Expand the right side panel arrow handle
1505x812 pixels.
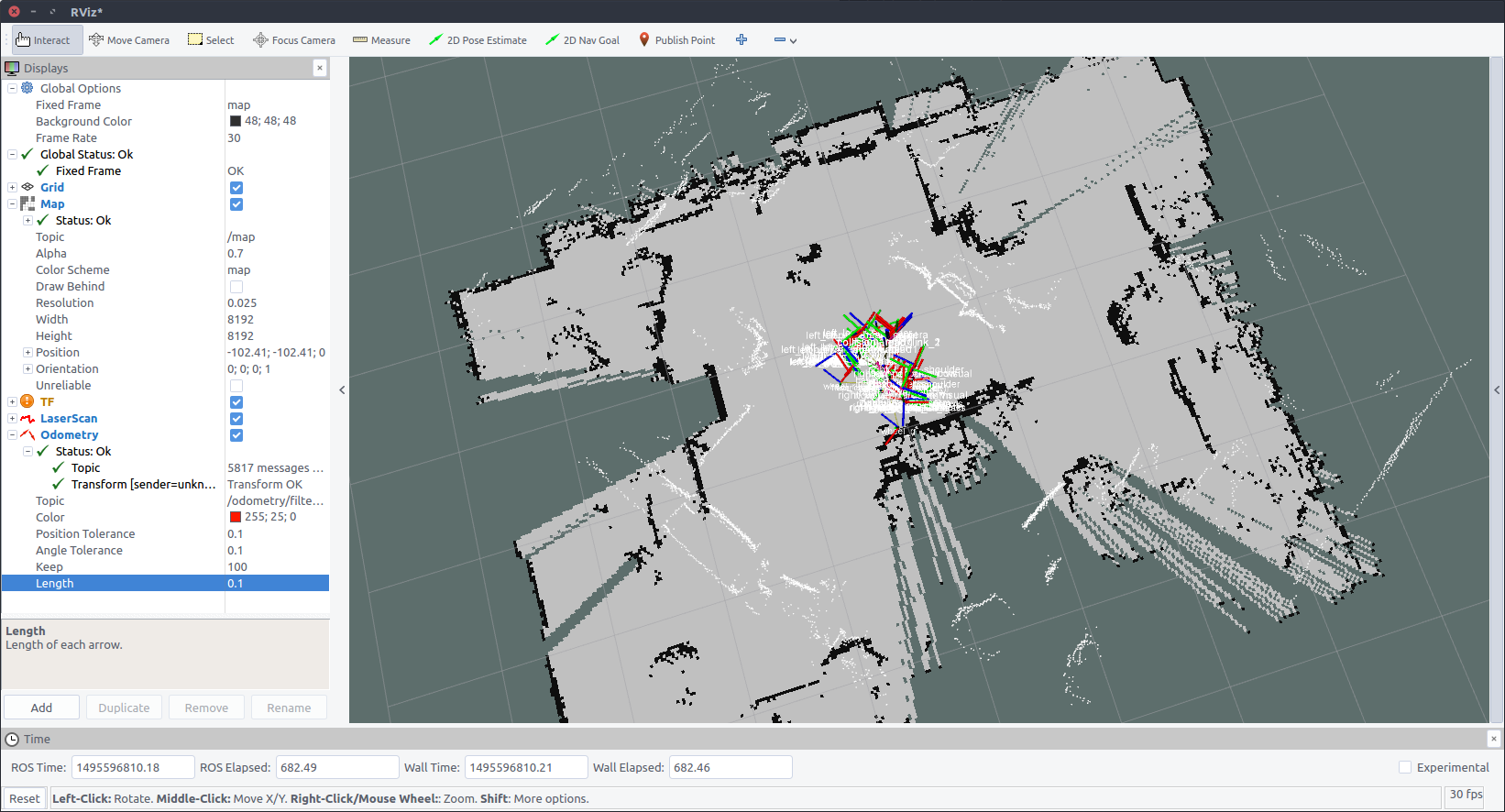[x=1497, y=390]
